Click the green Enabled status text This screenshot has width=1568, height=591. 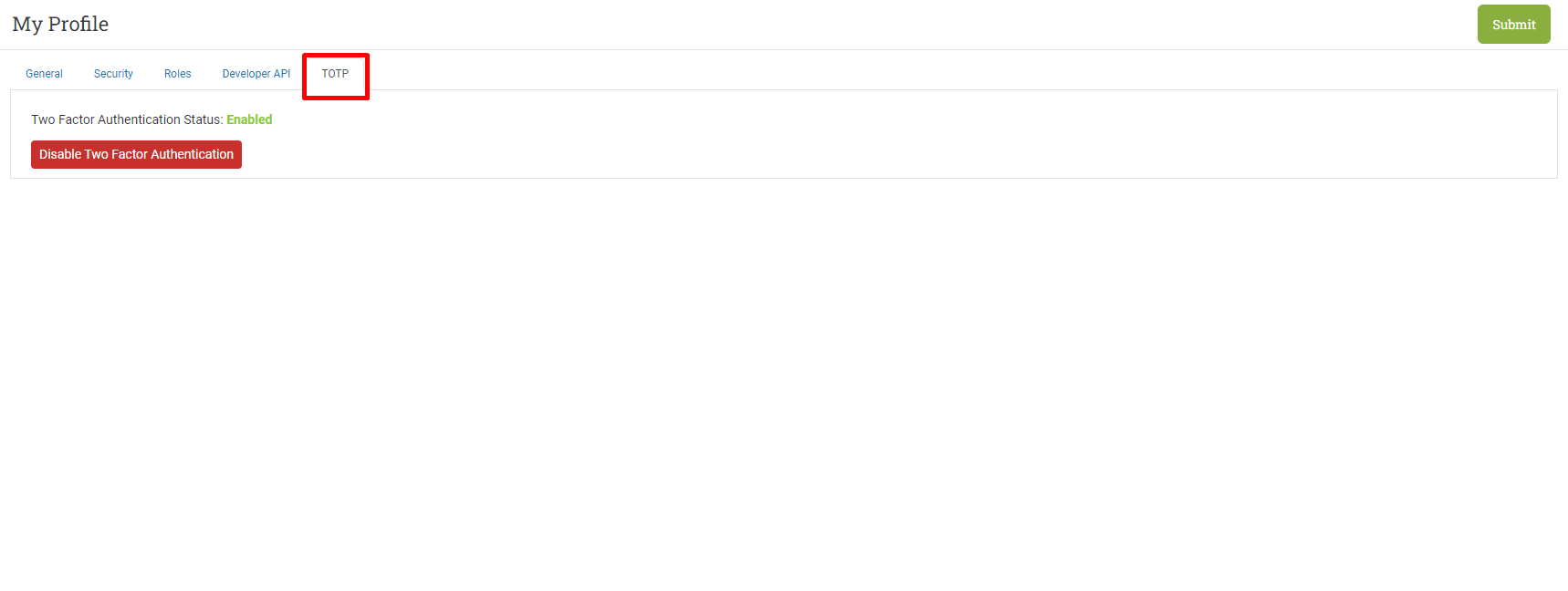pyautogui.click(x=249, y=119)
